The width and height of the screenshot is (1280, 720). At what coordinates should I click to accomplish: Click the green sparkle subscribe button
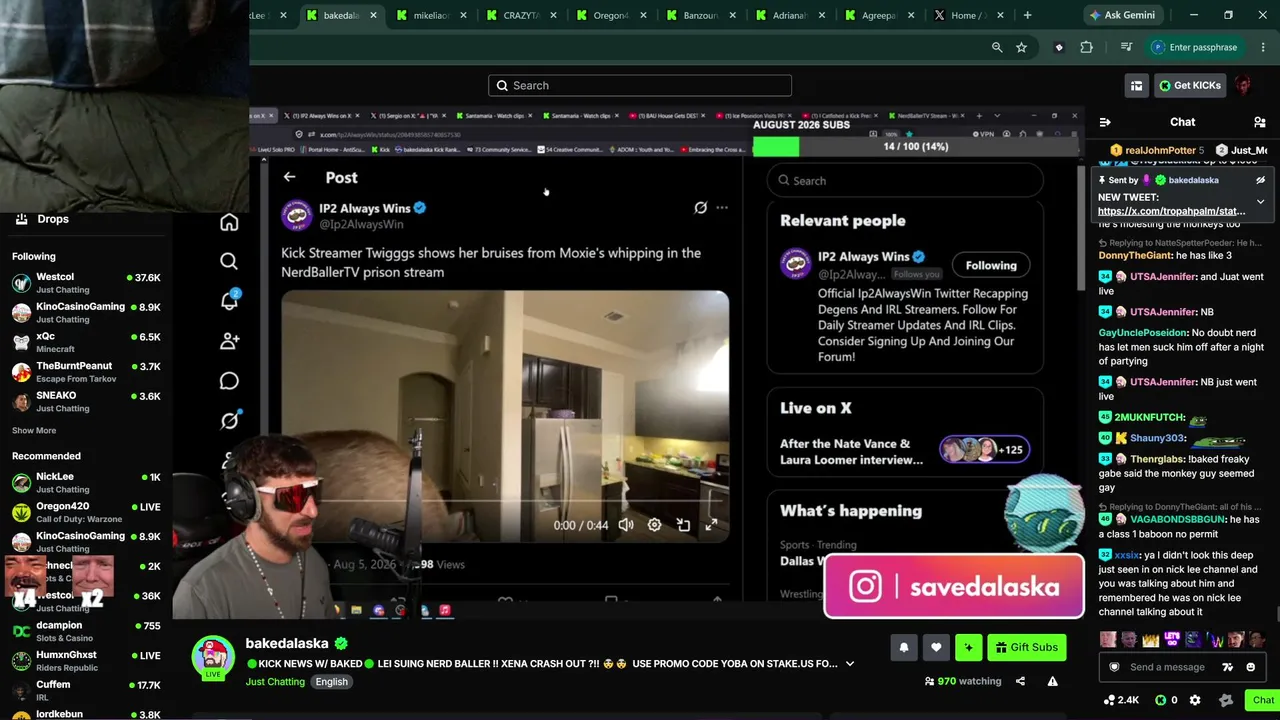tap(968, 647)
